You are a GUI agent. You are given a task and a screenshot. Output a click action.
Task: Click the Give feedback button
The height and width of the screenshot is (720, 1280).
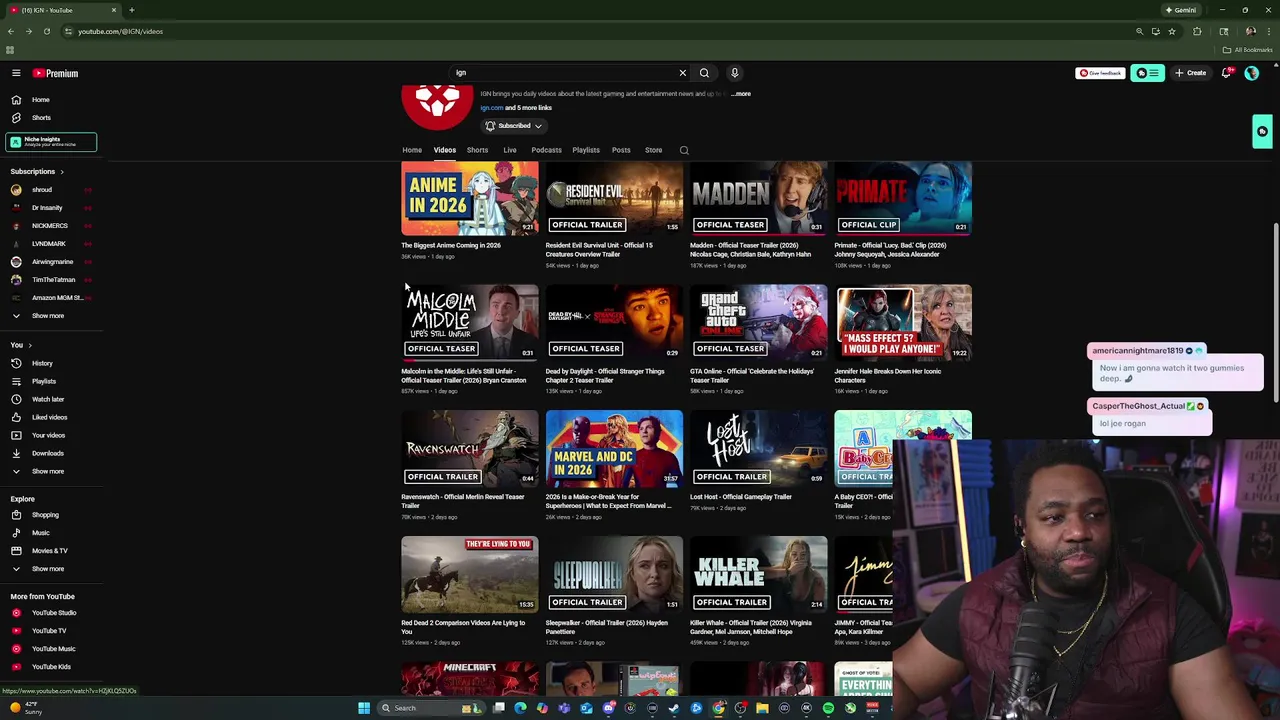1100,73
